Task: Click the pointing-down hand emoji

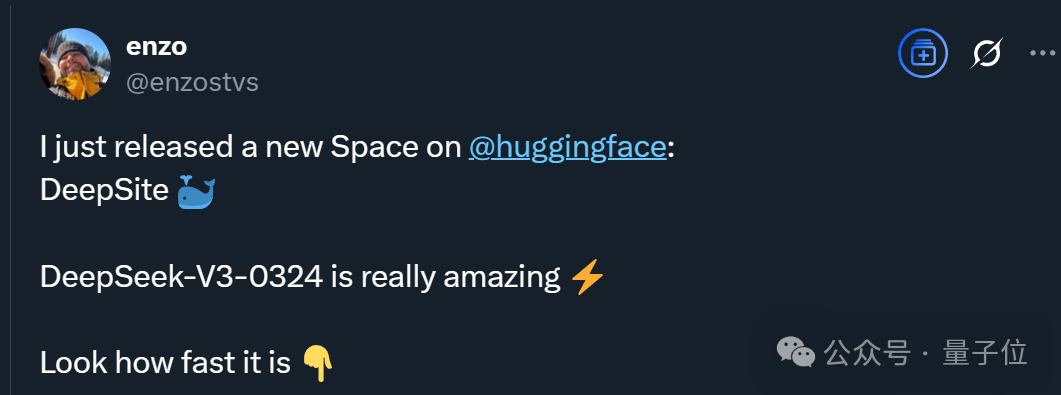Action: 317,363
